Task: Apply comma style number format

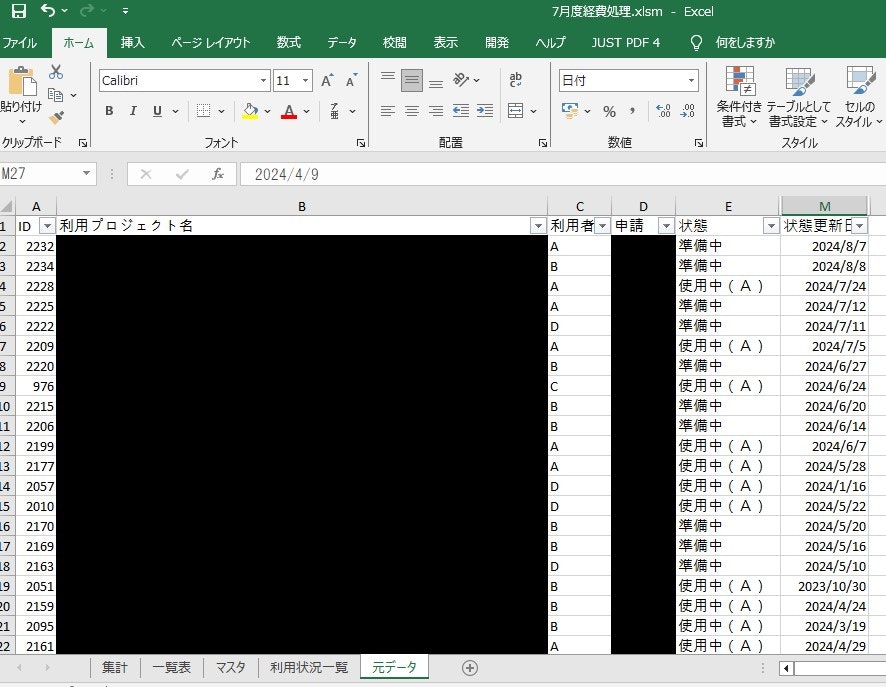Action: point(632,111)
